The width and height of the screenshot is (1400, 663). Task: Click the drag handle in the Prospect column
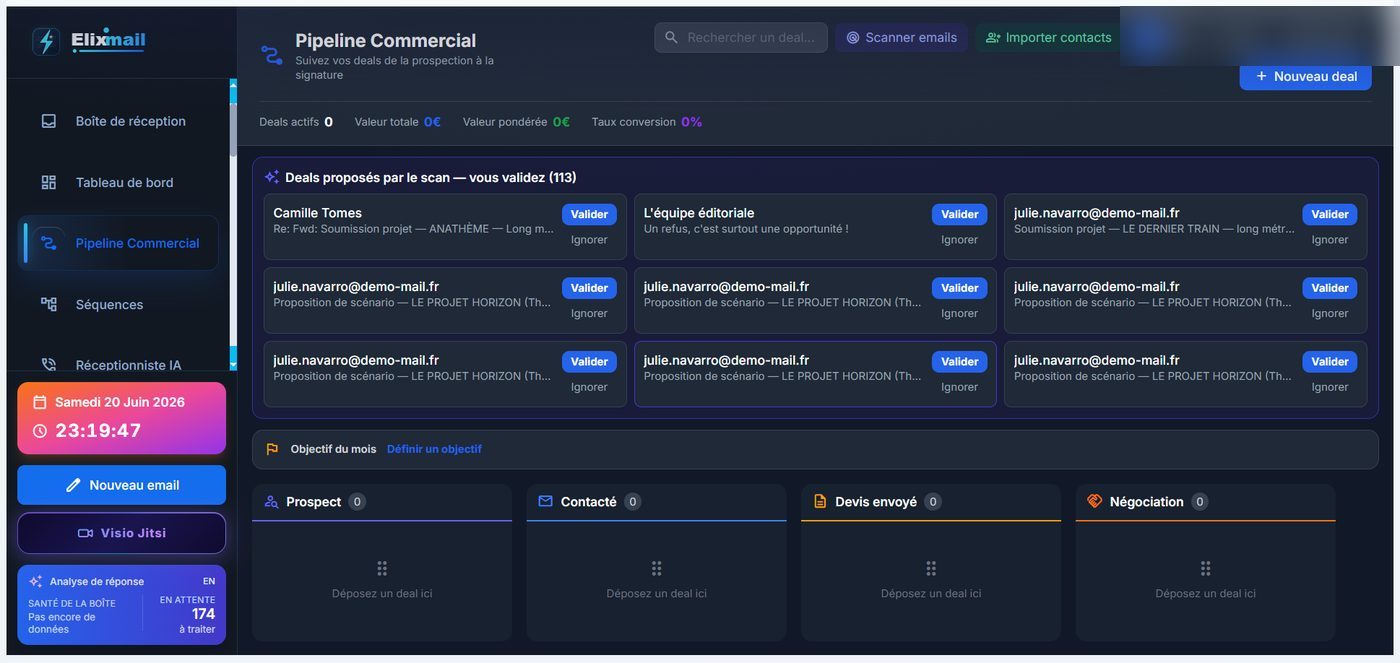382,568
